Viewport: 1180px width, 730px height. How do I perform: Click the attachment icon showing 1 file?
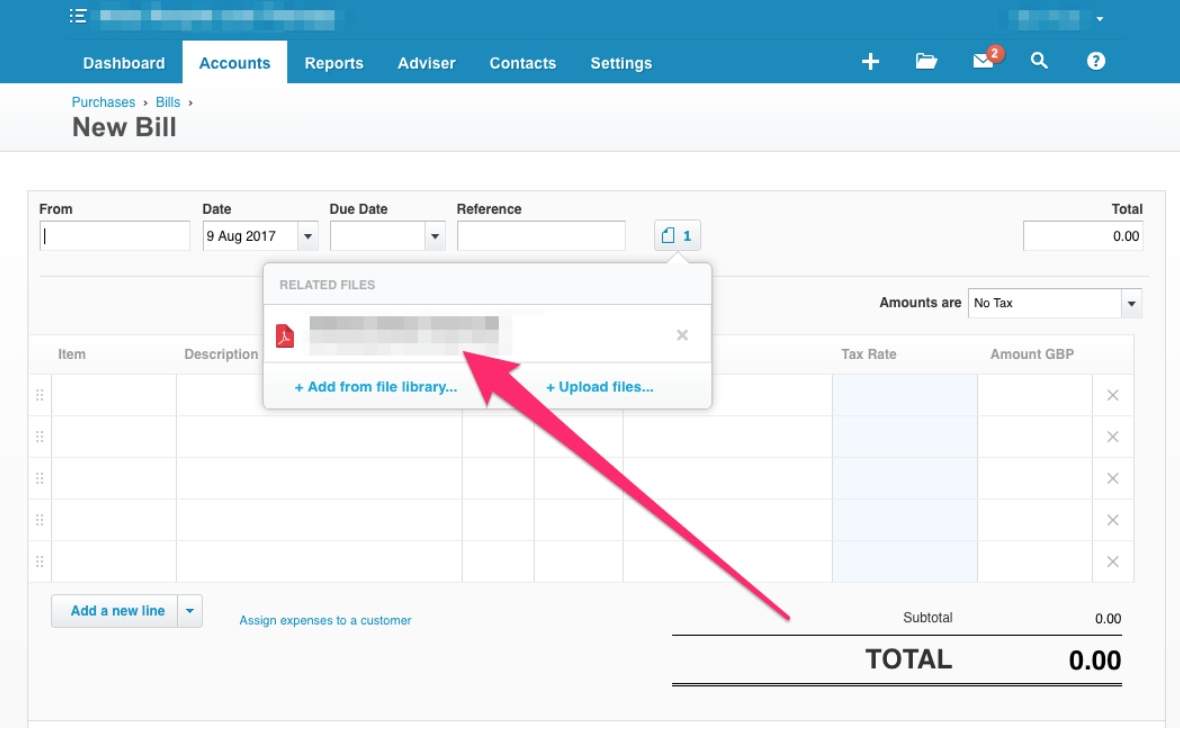(x=677, y=235)
